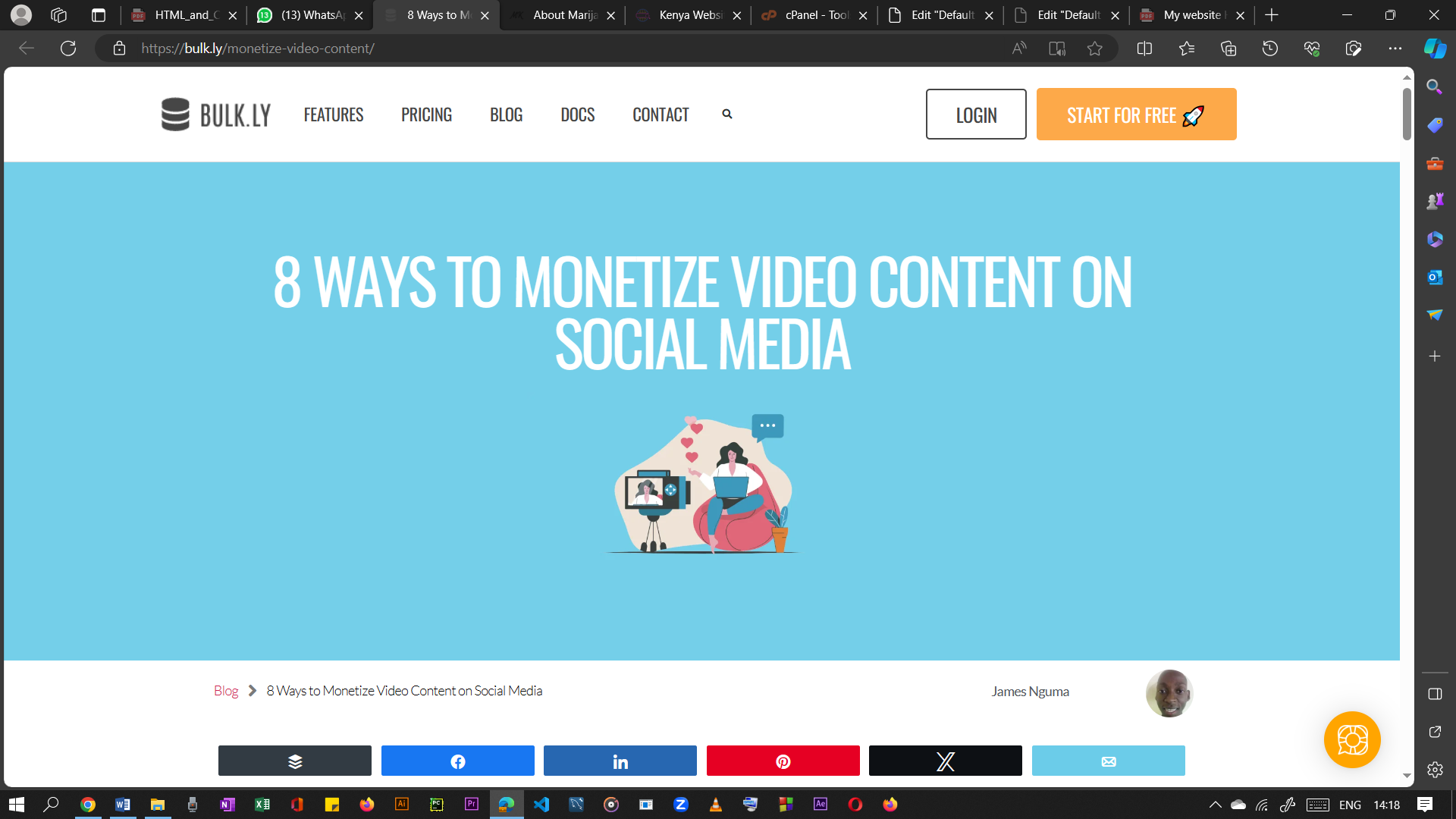Viewport: 1456px width, 819px height.
Task: Open taskbar notification center icon
Action: click(x=1425, y=805)
